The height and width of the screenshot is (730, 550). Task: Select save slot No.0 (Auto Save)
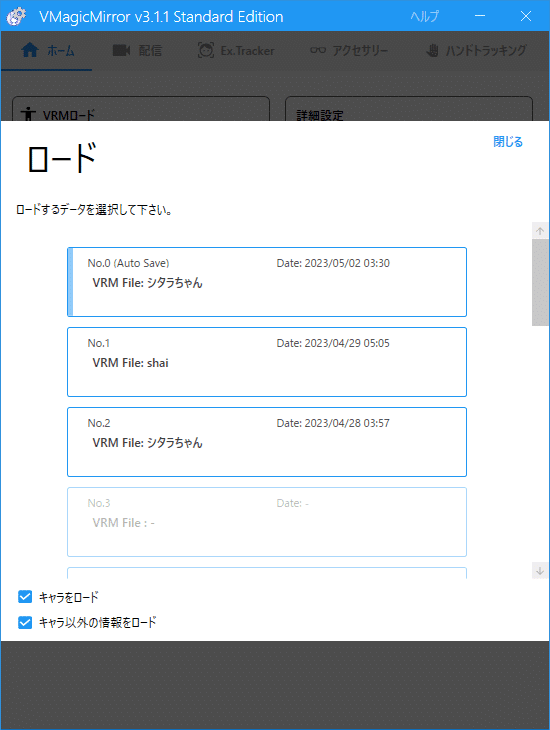(267, 282)
